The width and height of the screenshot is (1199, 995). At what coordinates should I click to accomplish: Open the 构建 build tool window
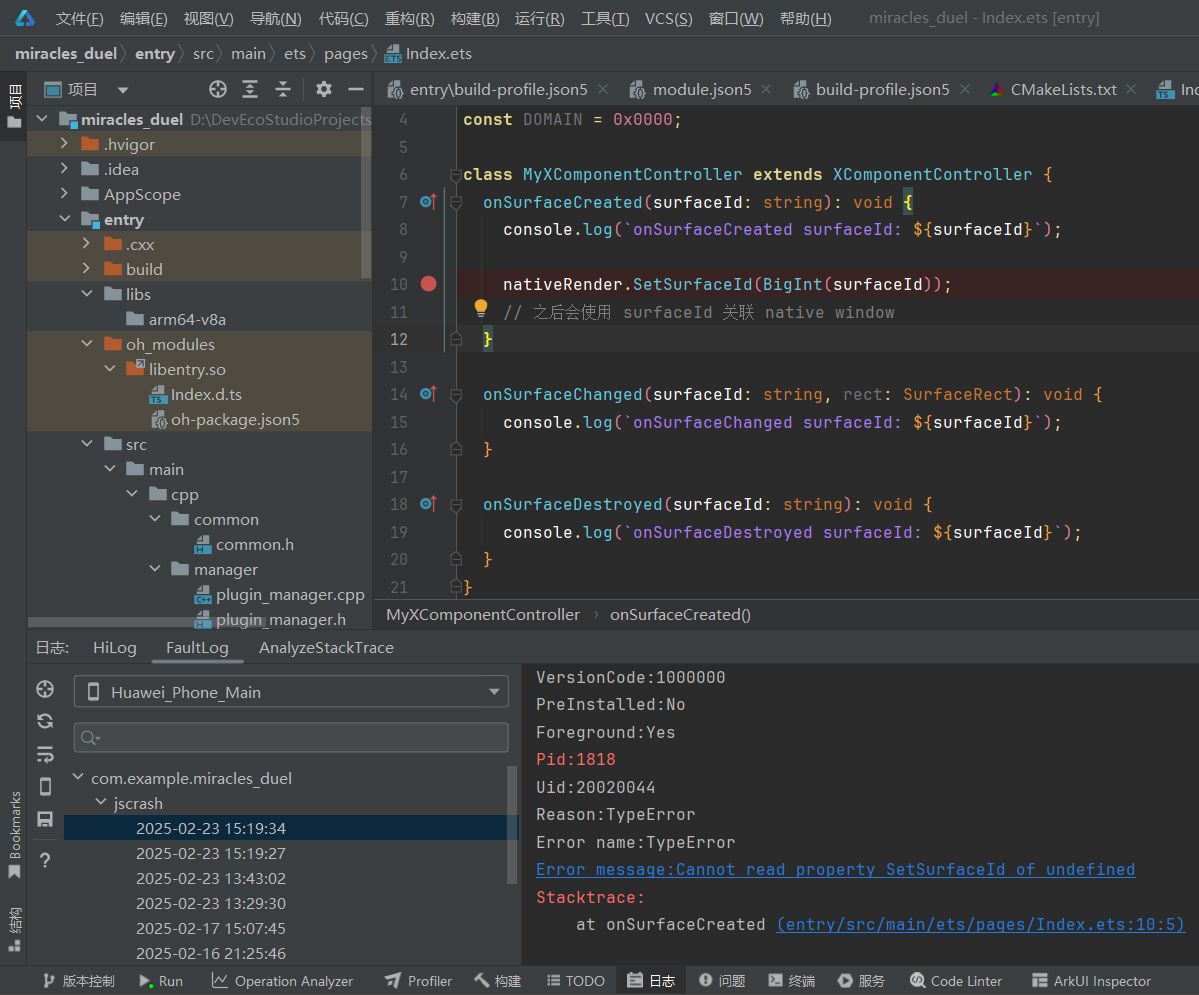click(498, 981)
